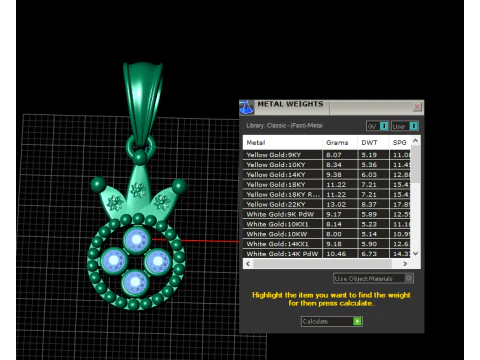Viewport: 480px width, 360px height.
Task: Click the 8.37 DWT value
Action: pos(369,204)
